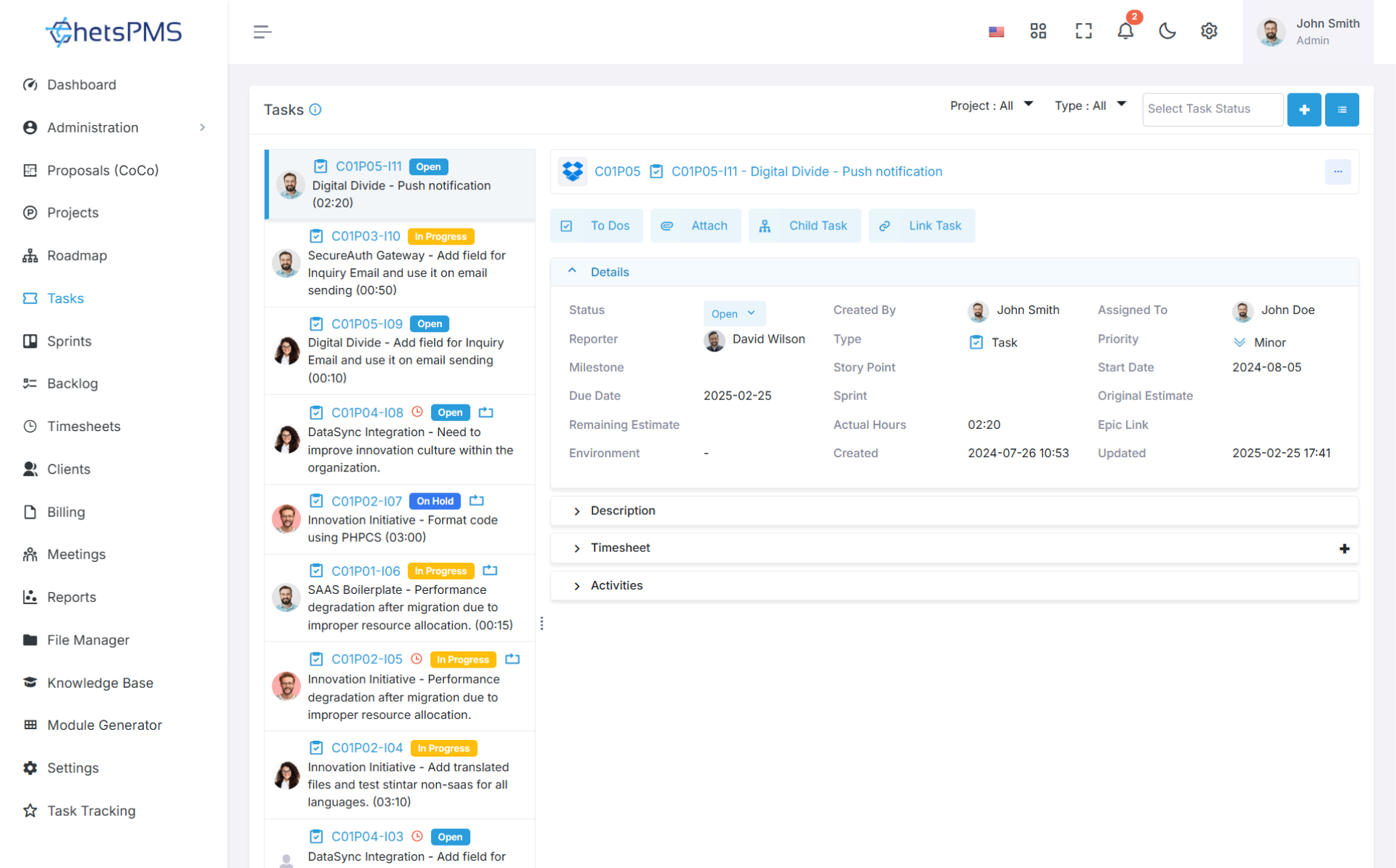Click the blue plus add task button
The height and width of the screenshot is (868, 1396).
(1303, 109)
